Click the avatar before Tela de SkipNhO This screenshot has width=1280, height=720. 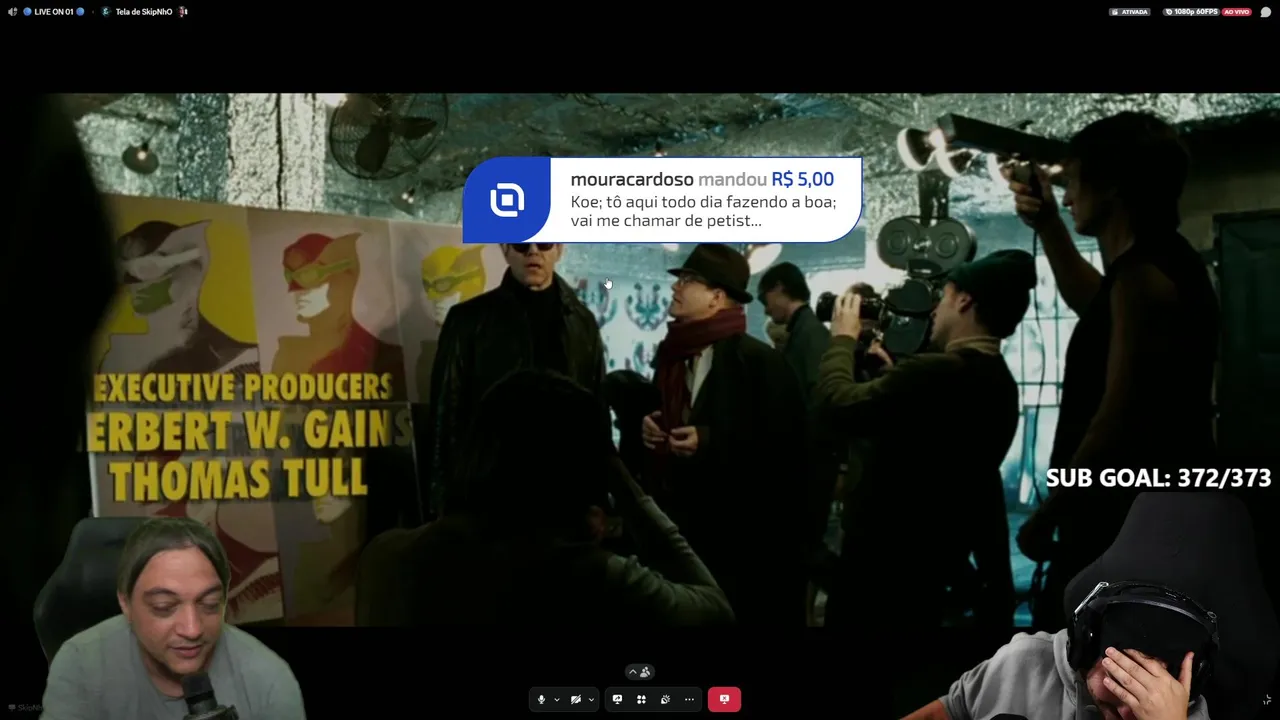tap(106, 12)
